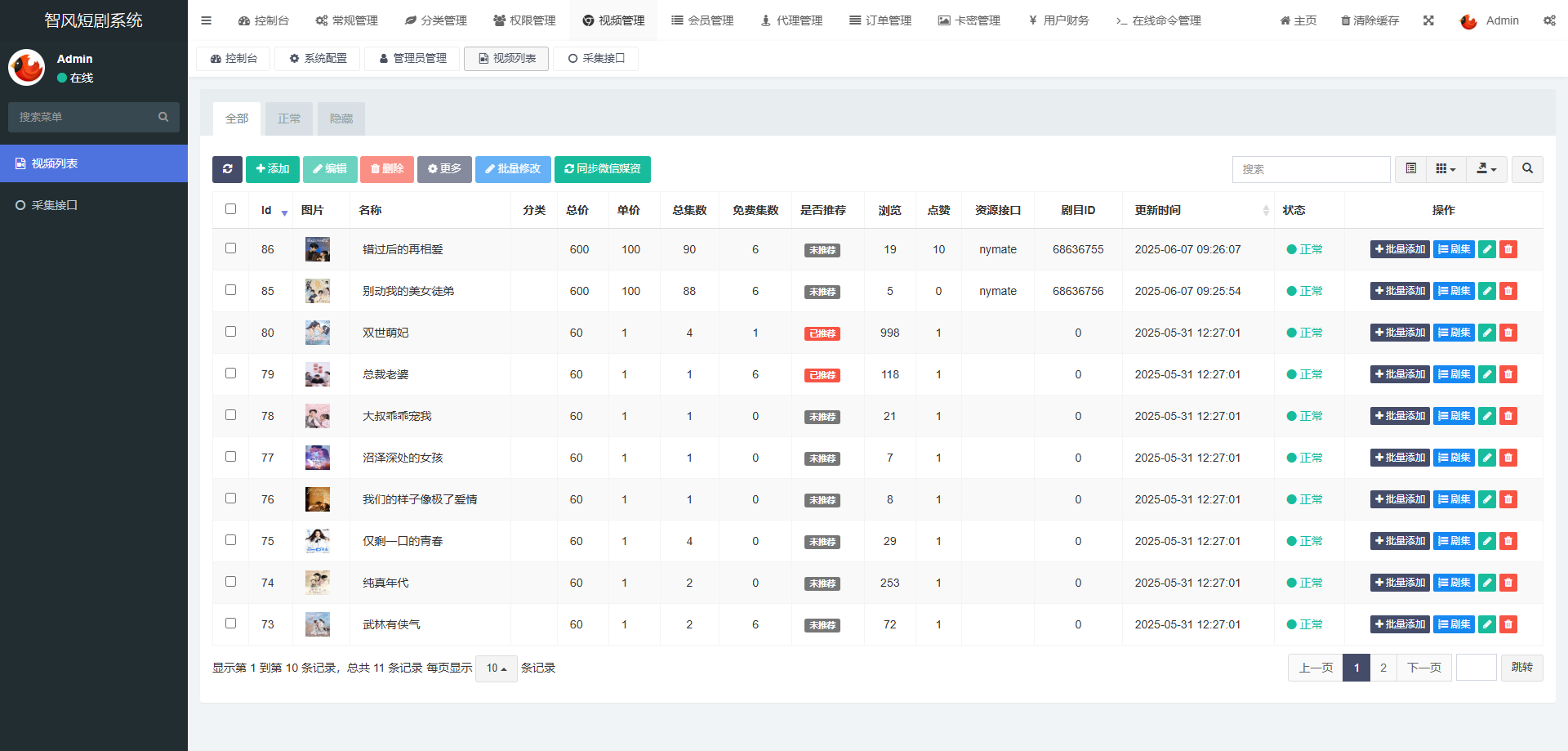The height and width of the screenshot is (751, 1568).
Task: Edit video 错过后的再相爱 via pencil icon
Action: tap(1486, 249)
